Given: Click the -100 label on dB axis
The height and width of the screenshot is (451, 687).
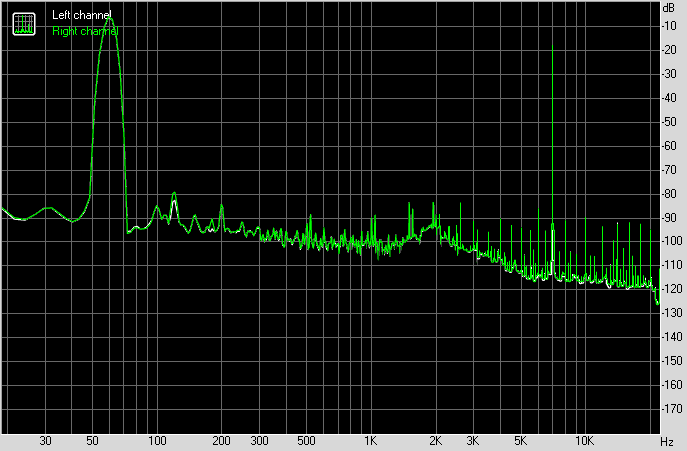Looking at the screenshot, I should click(672, 241).
